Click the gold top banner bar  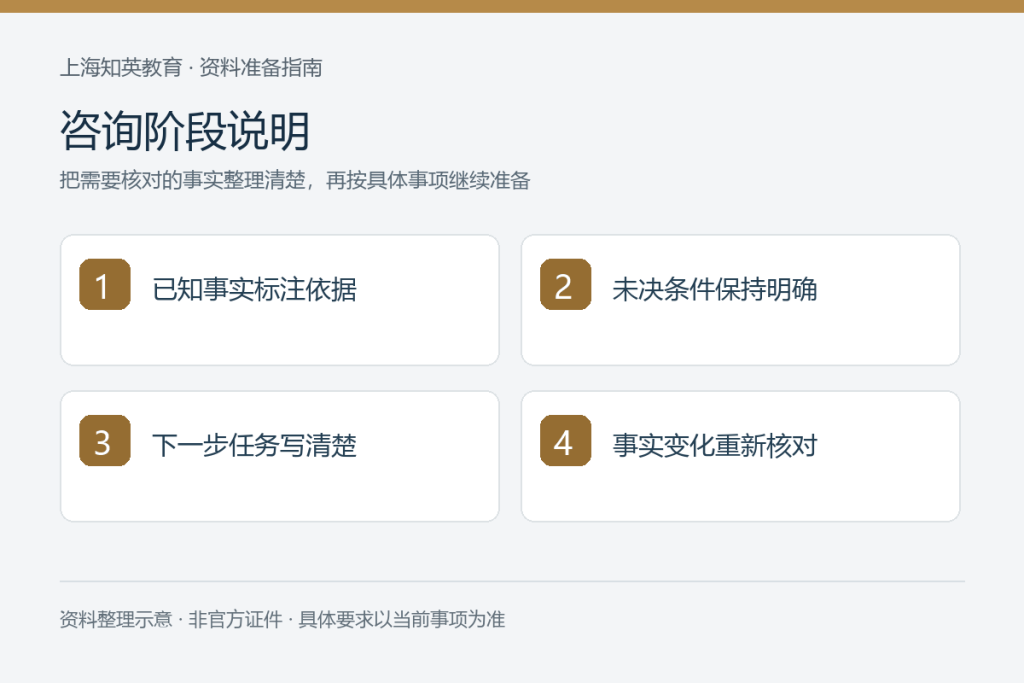(x=512, y=6)
